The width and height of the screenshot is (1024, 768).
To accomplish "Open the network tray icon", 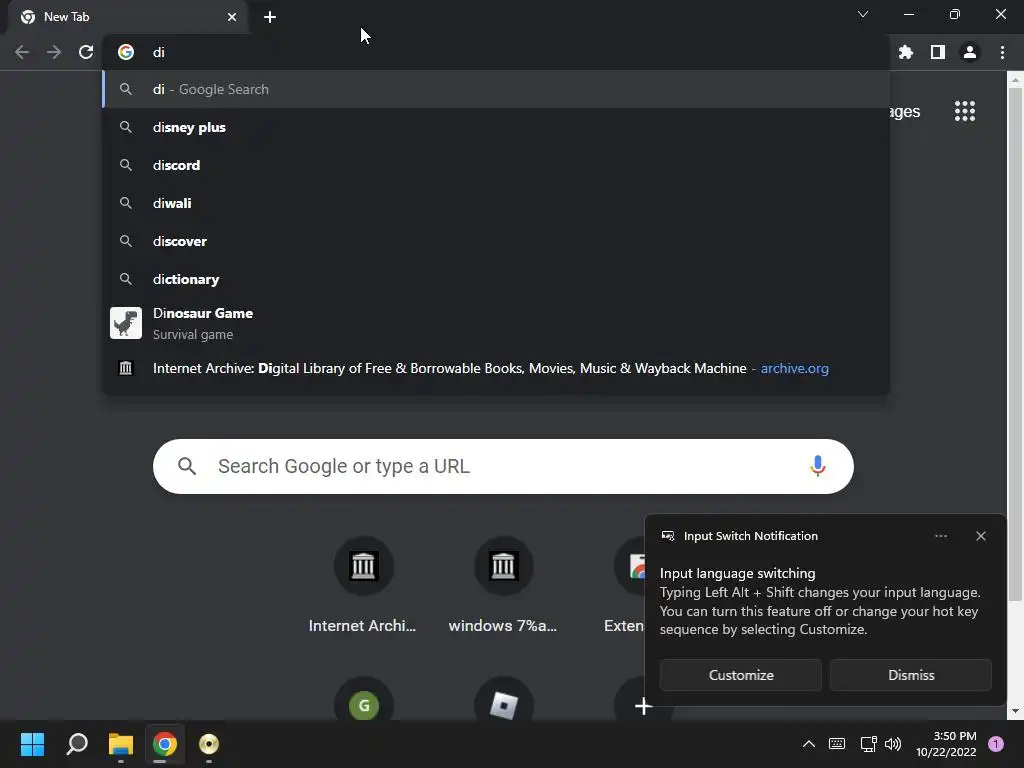I will click(x=868, y=744).
